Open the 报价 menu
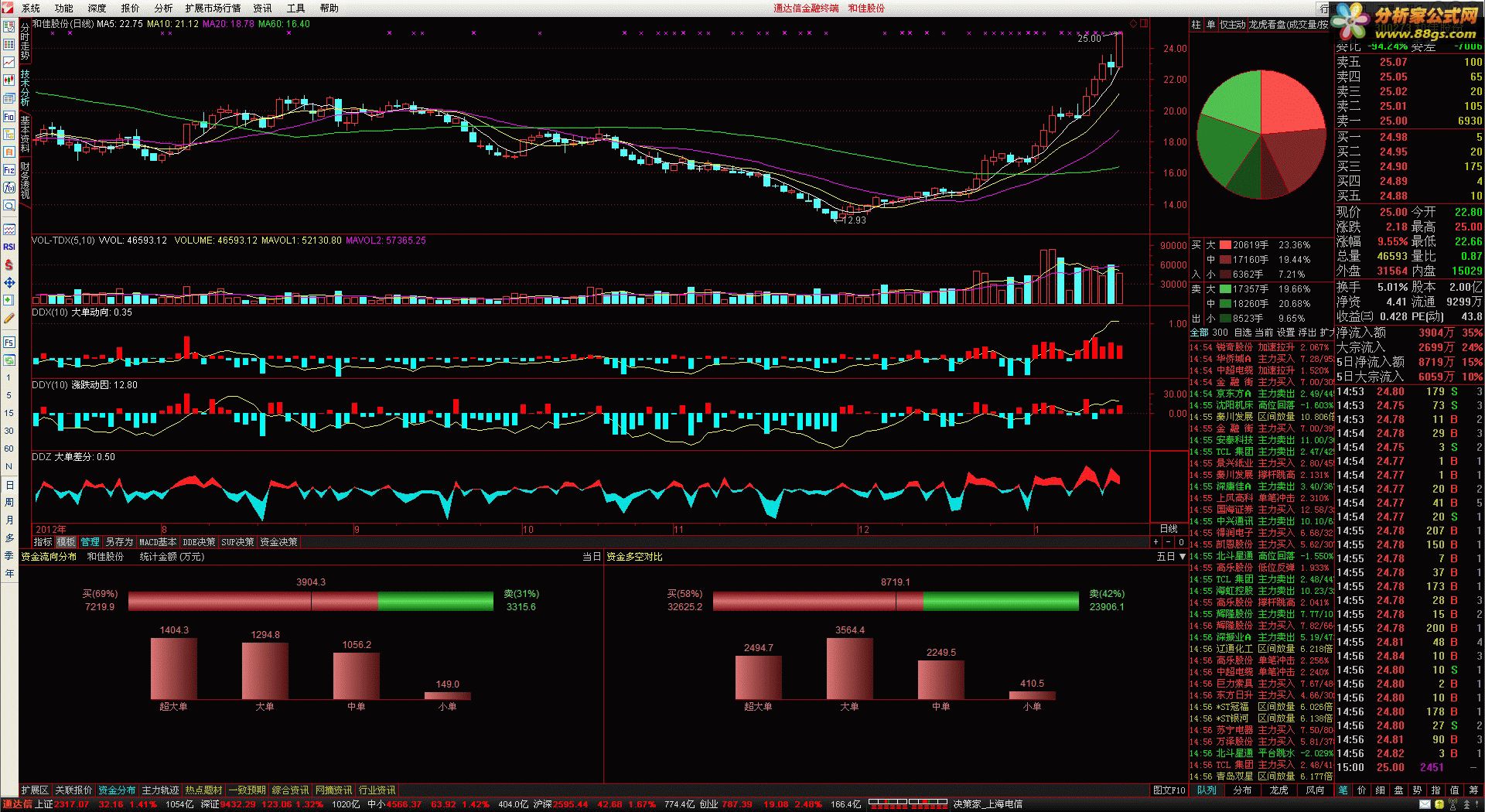Screen dimensions: 1485x812 point(130,8)
